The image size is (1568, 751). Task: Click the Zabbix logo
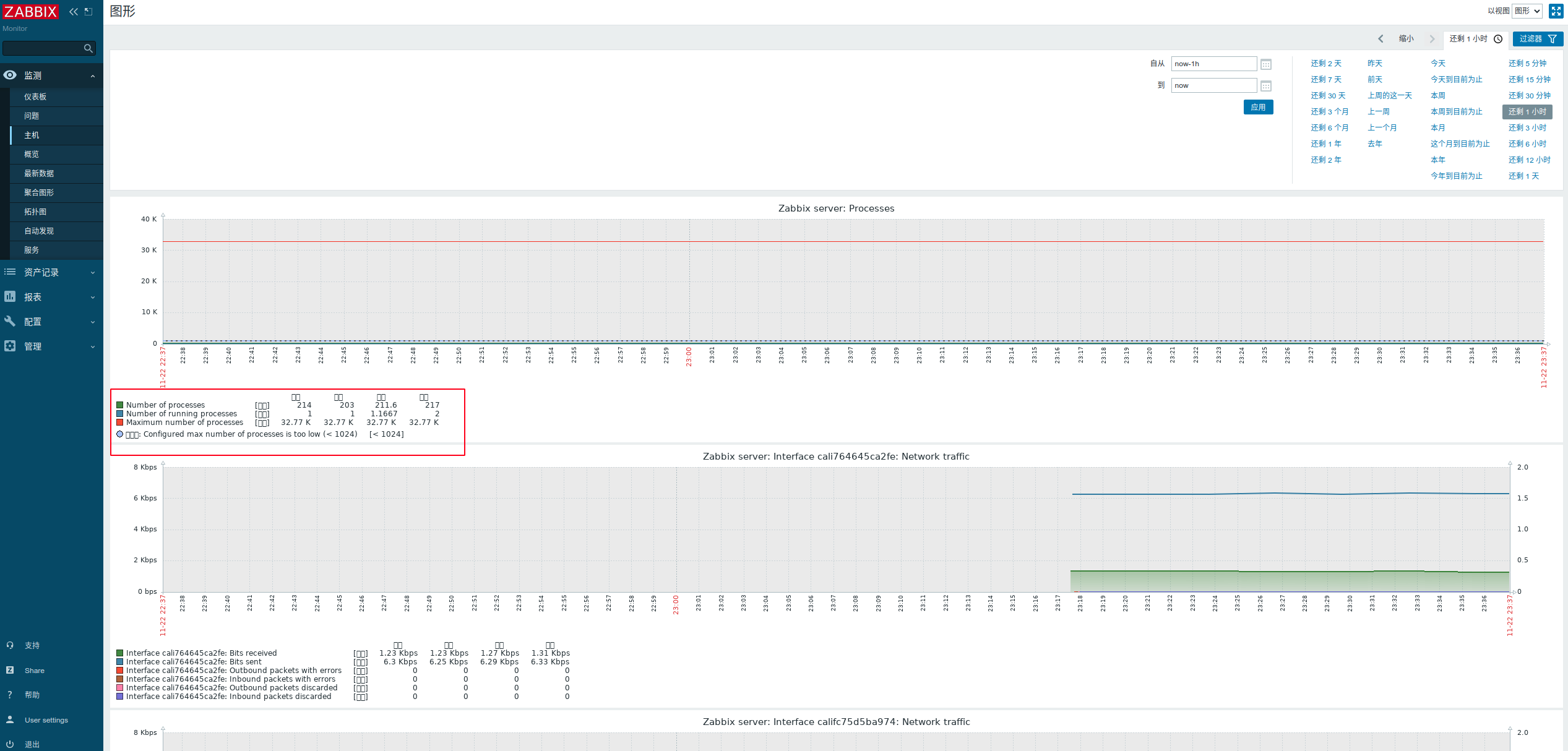30,12
